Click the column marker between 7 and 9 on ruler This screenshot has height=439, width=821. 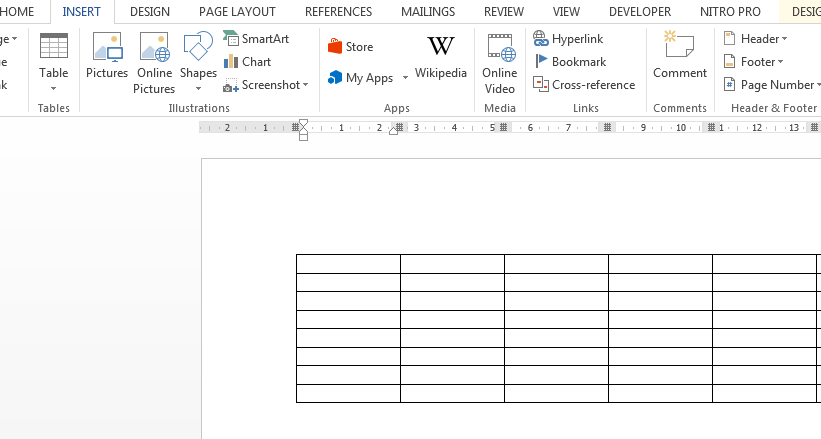click(607, 127)
